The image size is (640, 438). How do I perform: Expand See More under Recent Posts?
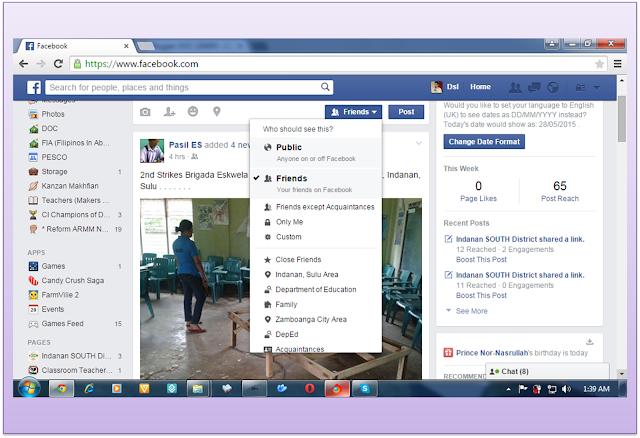coord(471,311)
